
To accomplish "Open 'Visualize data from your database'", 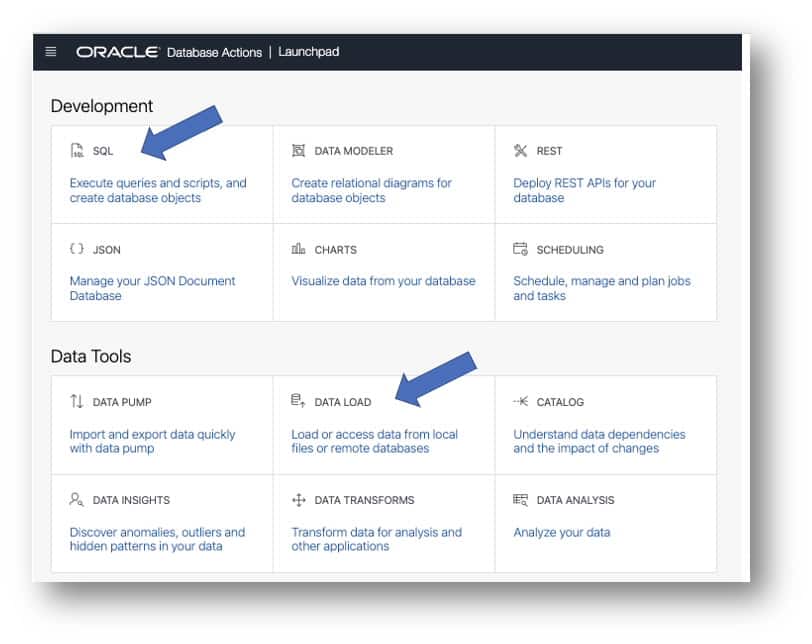I will pyautogui.click(x=381, y=281).
